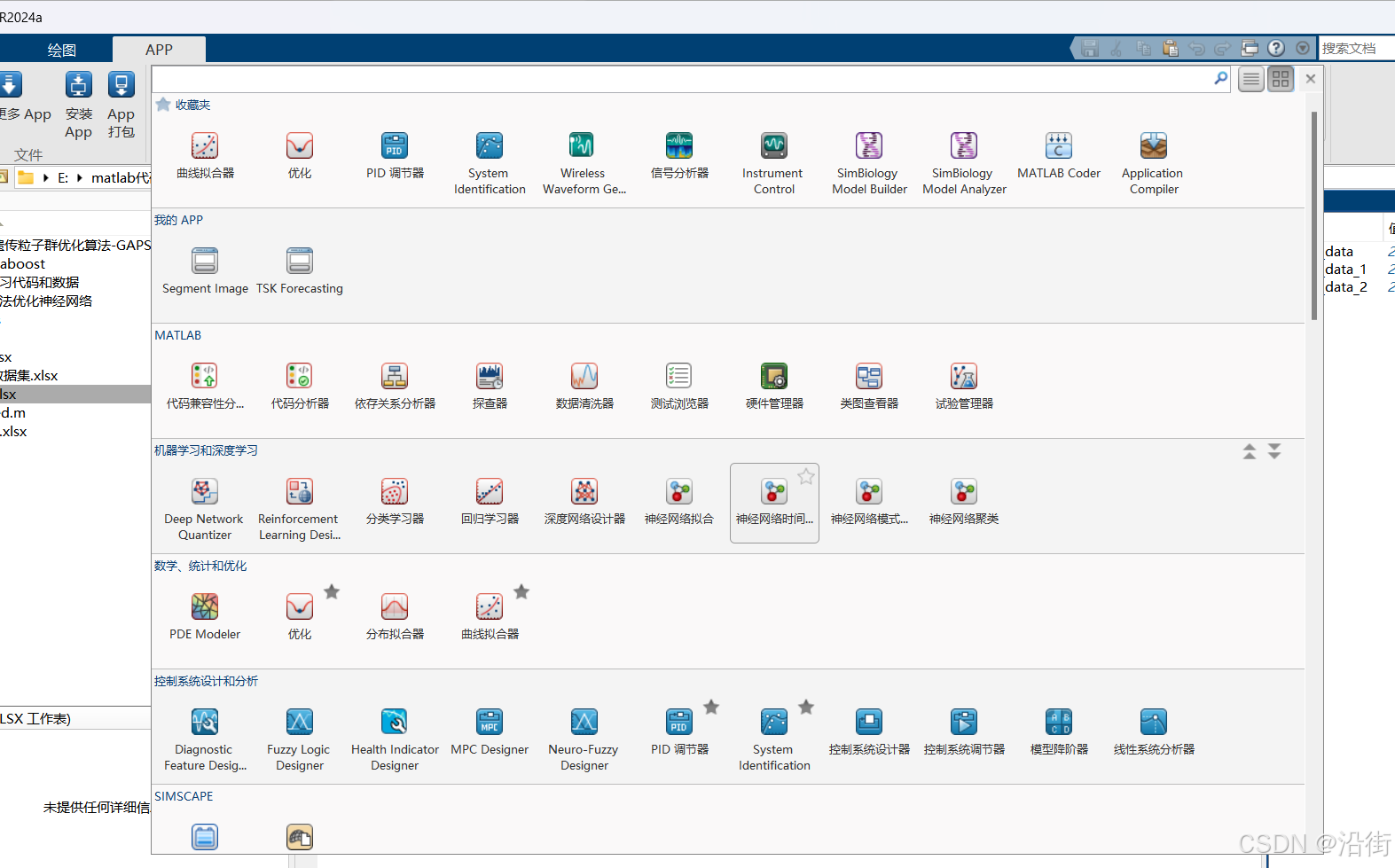This screenshot has height=868, width=1395.
Task: Open MATLAB help question mark icon
Action: [x=1276, y=48]
